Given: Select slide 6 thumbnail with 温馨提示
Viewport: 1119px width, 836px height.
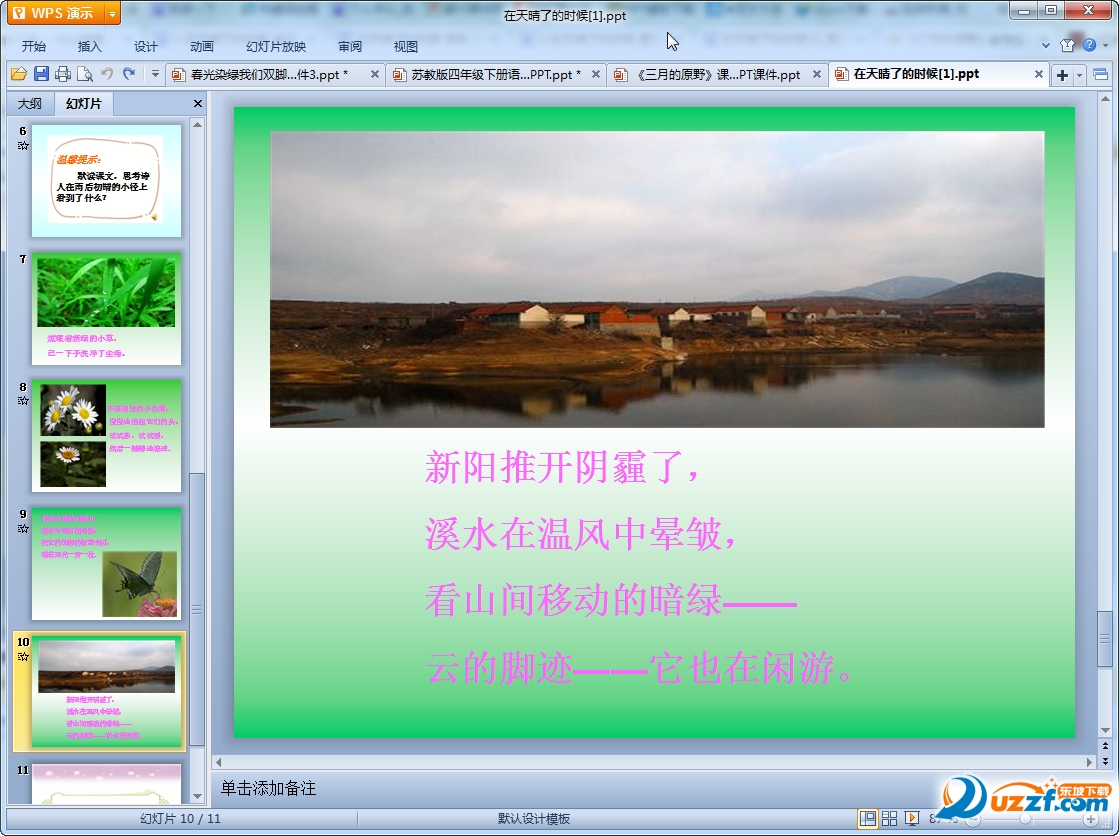Looking at the screenshot, I should [x=106, y=181].
